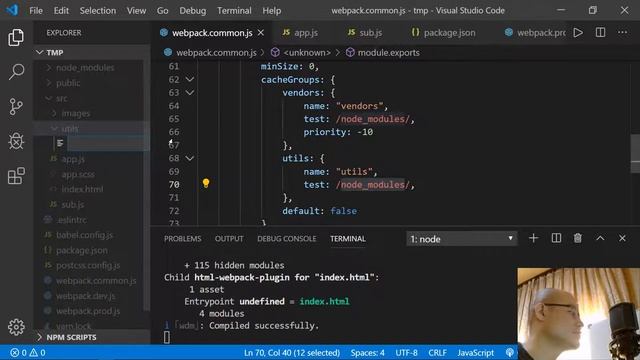640x360 pixels.
Task: Close the terminal panel
Action: (x=622, y=238)
